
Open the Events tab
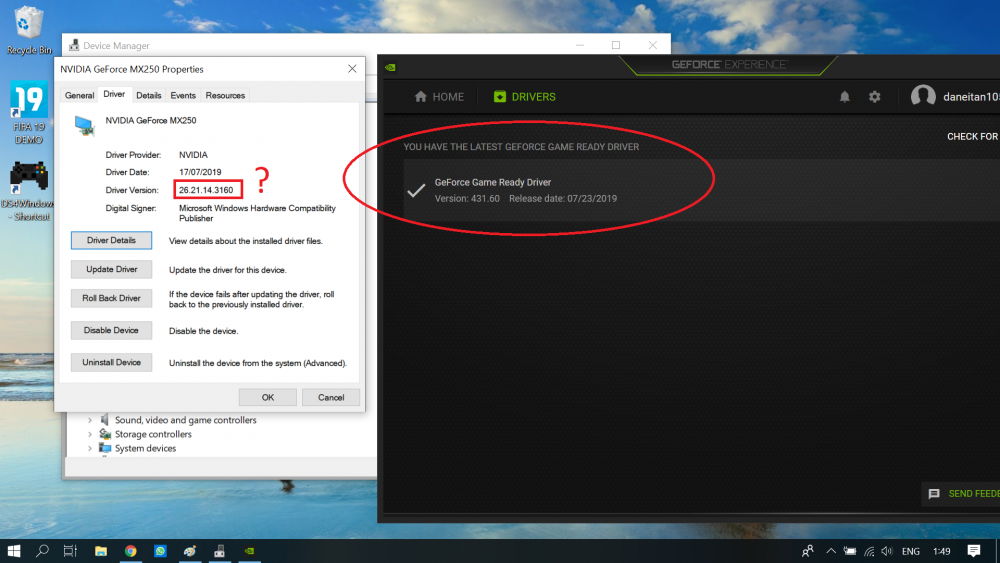click(x=183, y=96)
